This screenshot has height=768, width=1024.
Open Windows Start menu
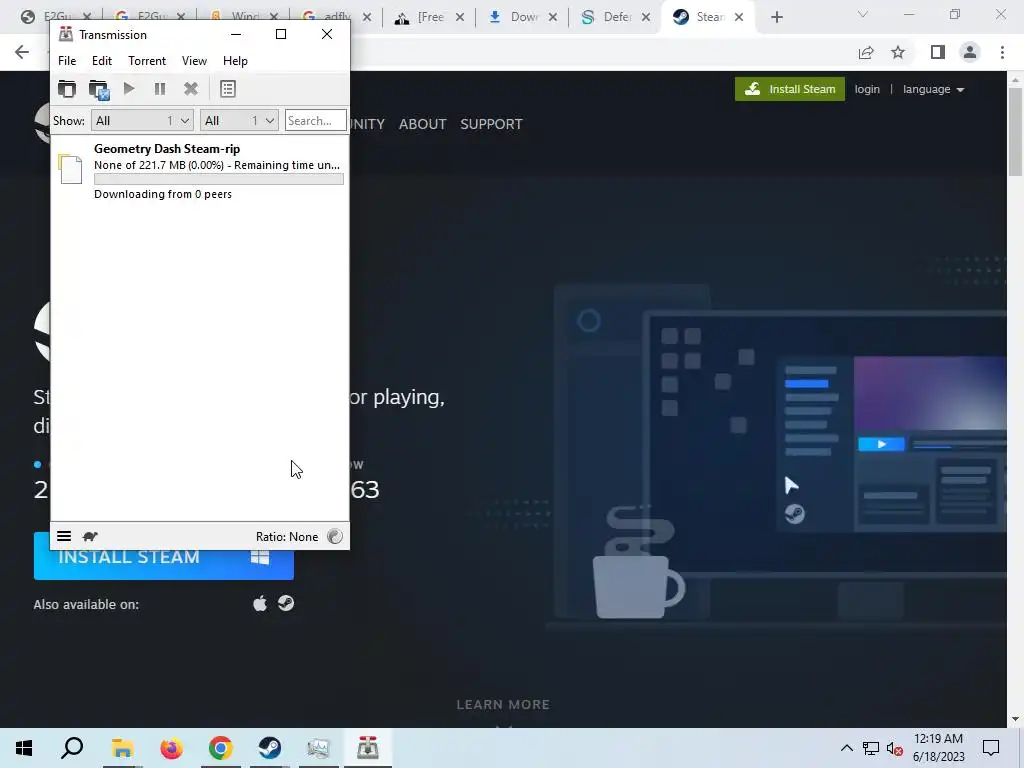[24, 748]
